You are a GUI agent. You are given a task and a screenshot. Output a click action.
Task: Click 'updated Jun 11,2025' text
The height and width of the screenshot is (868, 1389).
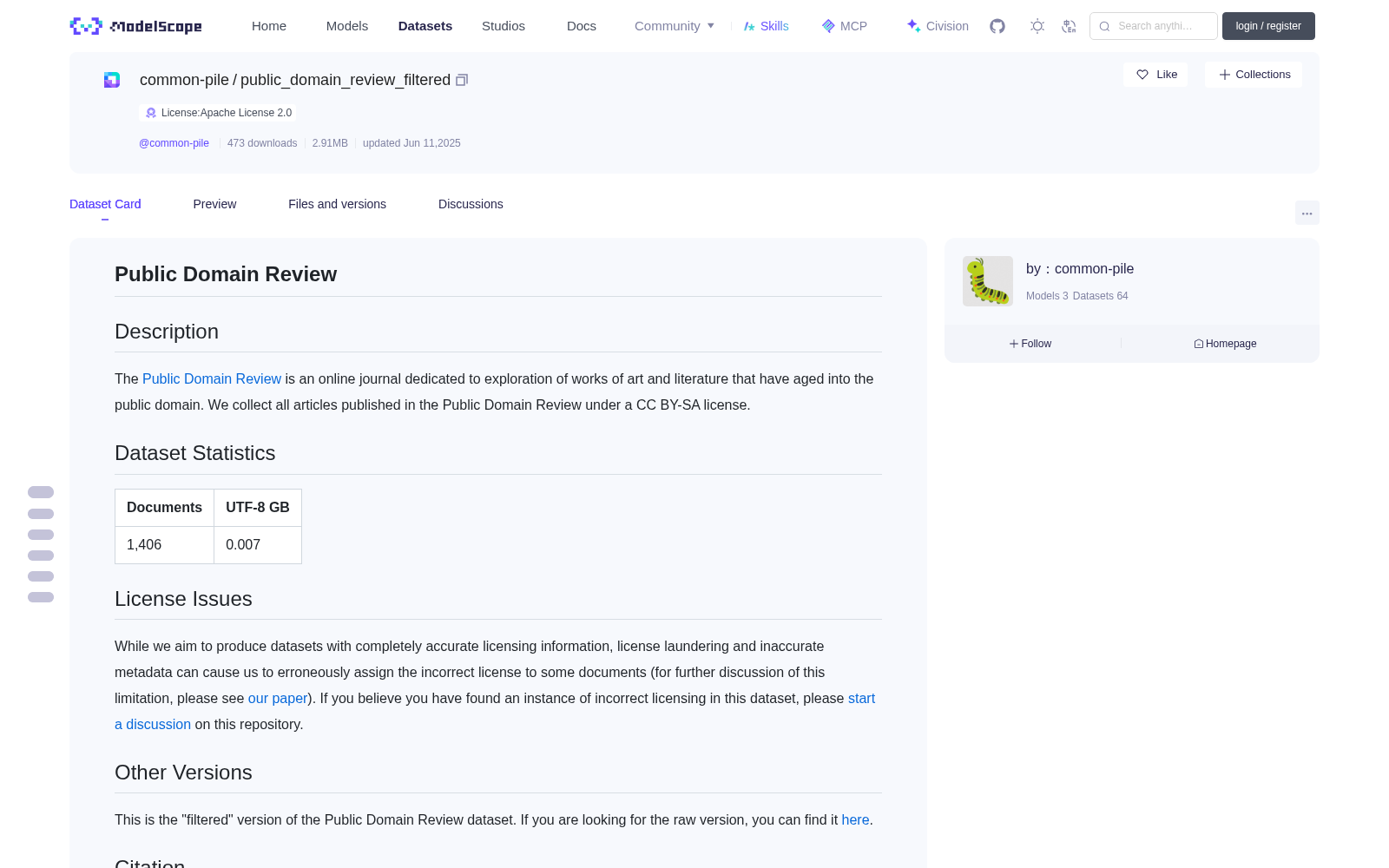[411, 143]
